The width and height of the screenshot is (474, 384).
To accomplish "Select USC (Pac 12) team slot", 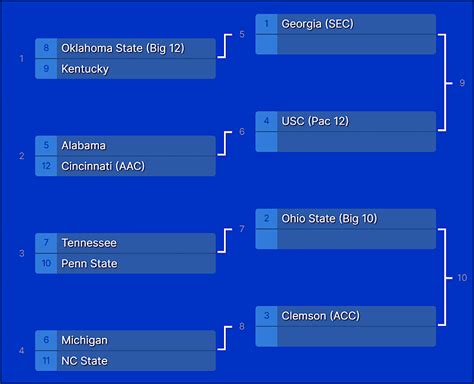I will (346, 121).
